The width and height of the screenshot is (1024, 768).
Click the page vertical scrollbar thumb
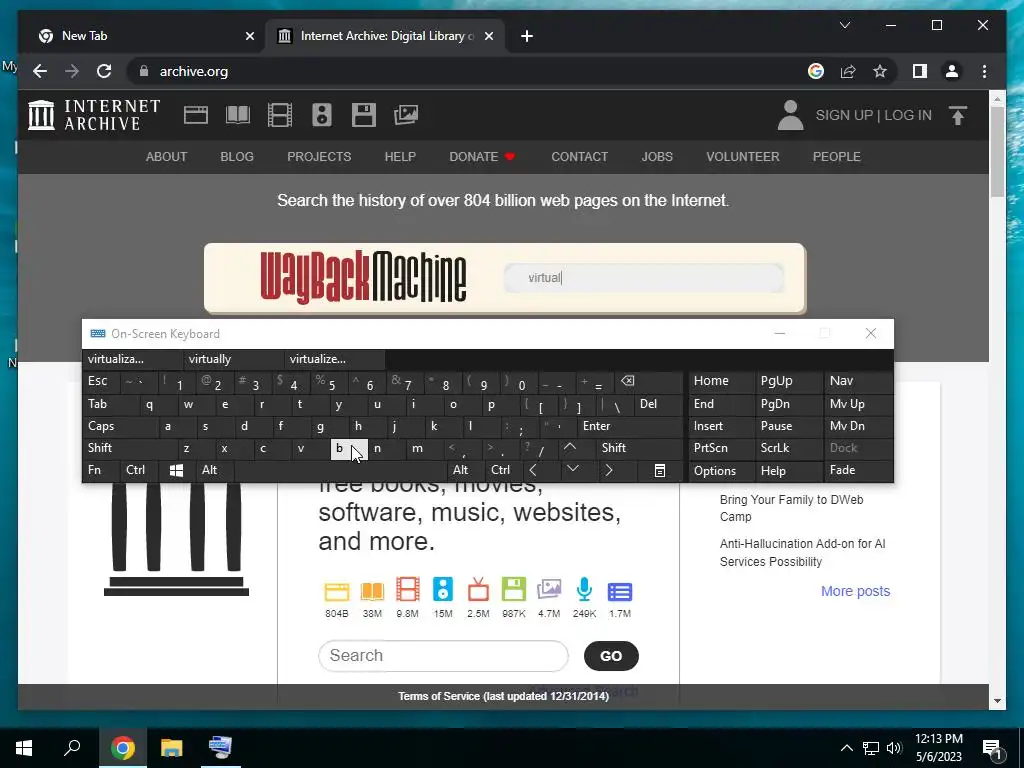pyautogui.click(x=997, y=150)
